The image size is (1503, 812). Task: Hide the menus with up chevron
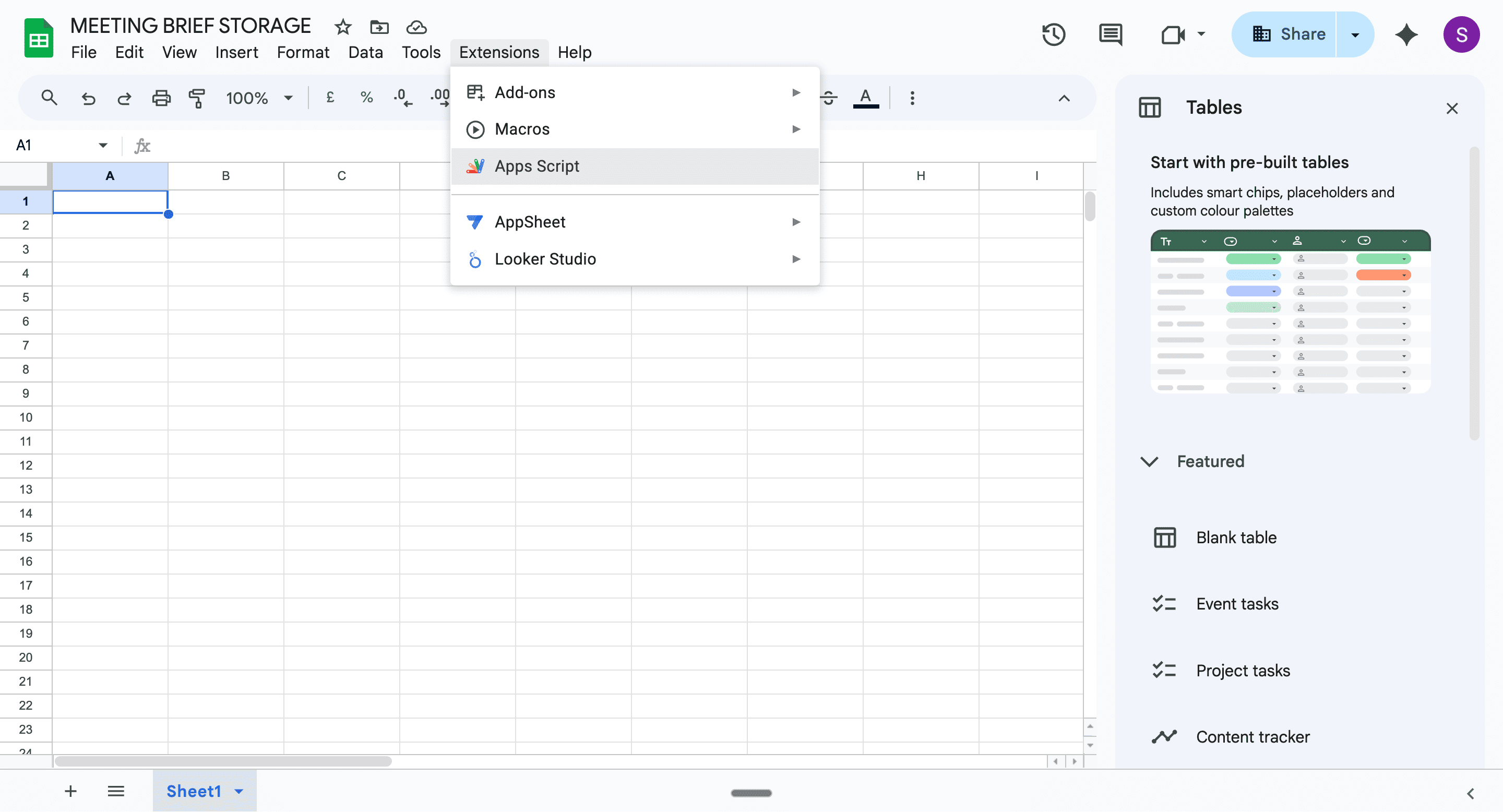[x=1064, y=98]
